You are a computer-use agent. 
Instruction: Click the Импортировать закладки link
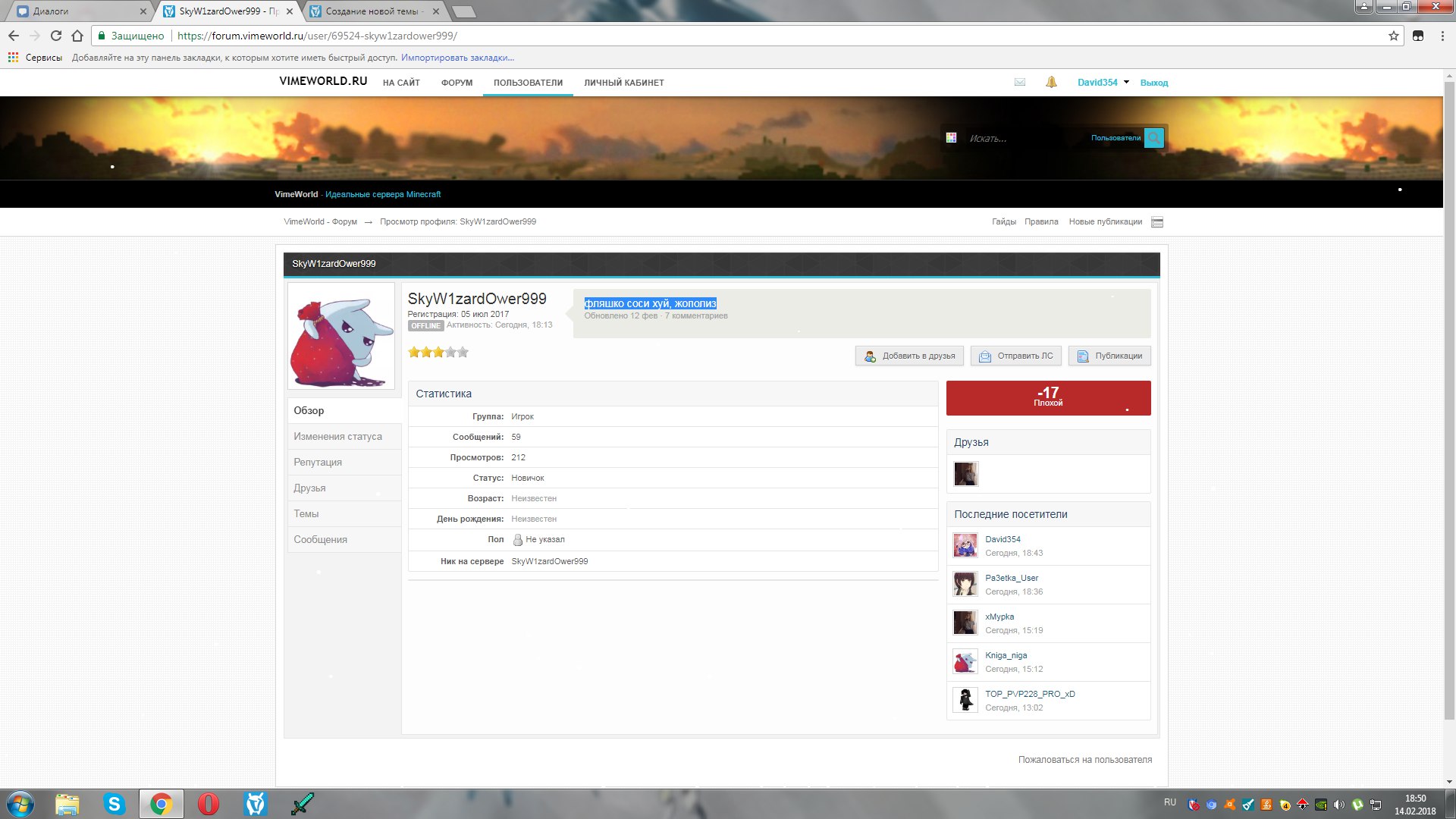pyautogui.click(x=457, y=58)
